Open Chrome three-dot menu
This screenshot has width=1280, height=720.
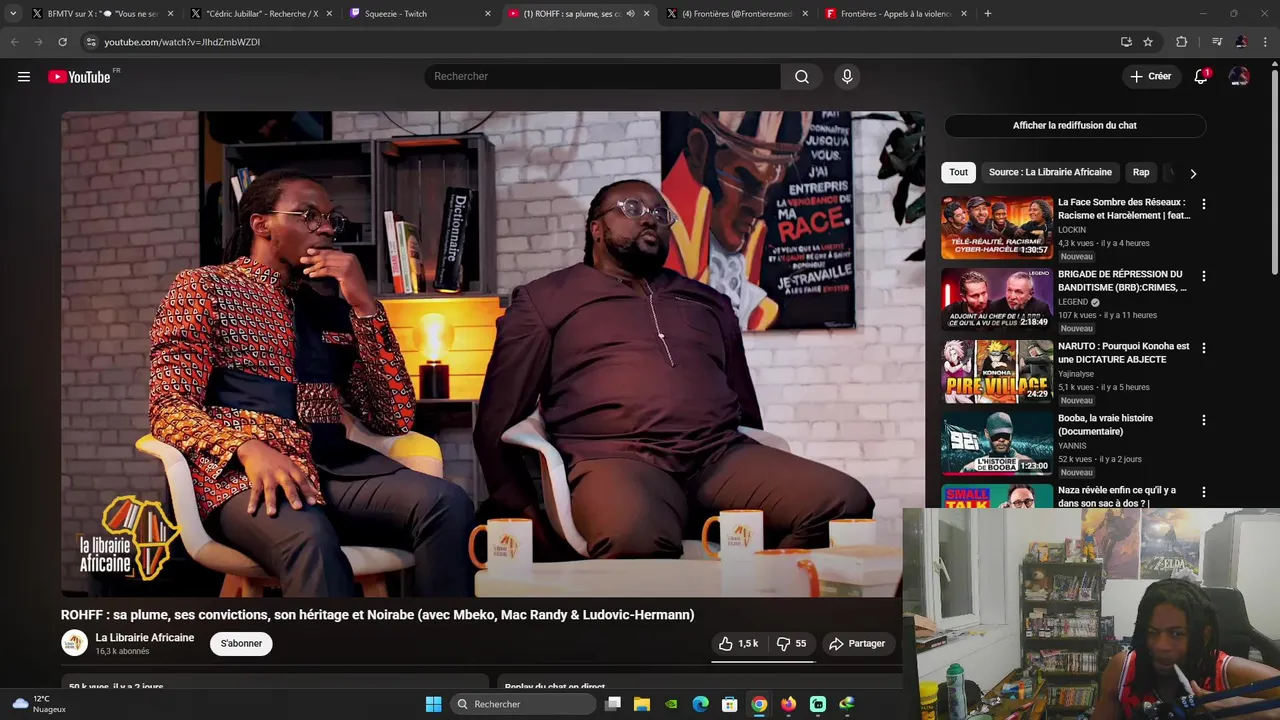[x=1266, y=42]
